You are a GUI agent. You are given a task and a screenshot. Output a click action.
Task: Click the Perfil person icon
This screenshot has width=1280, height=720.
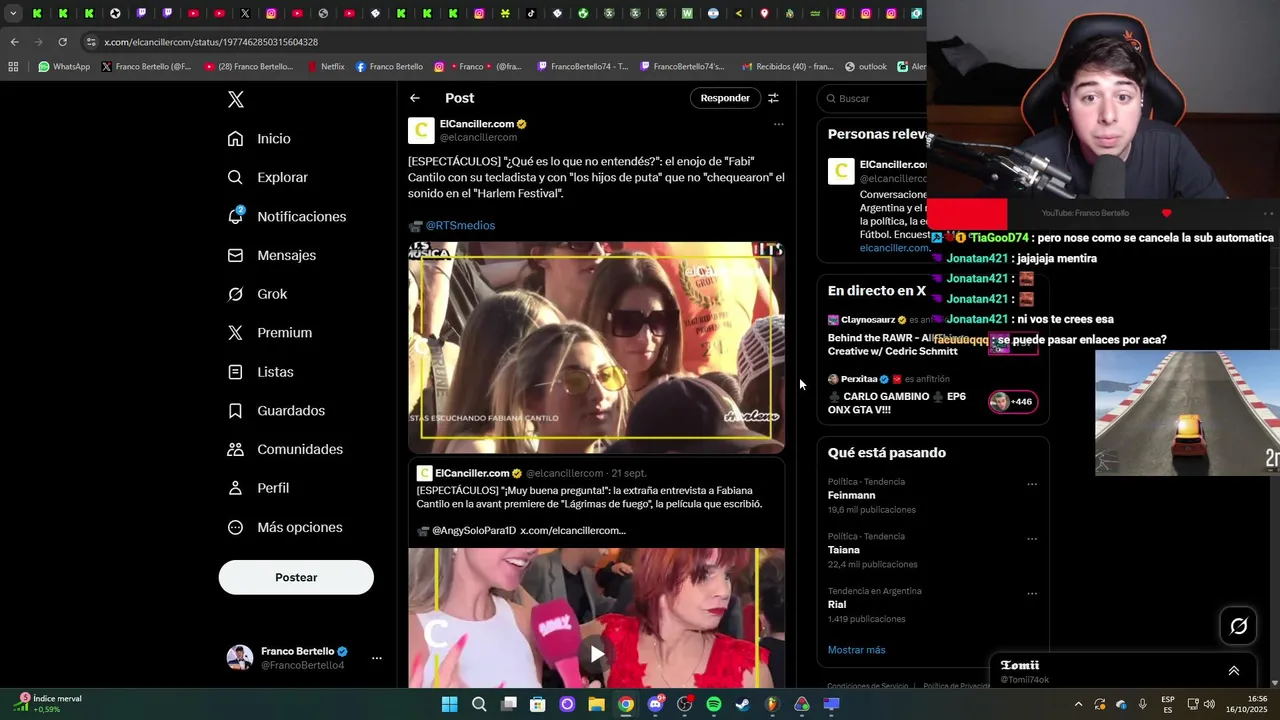point(235,488)
